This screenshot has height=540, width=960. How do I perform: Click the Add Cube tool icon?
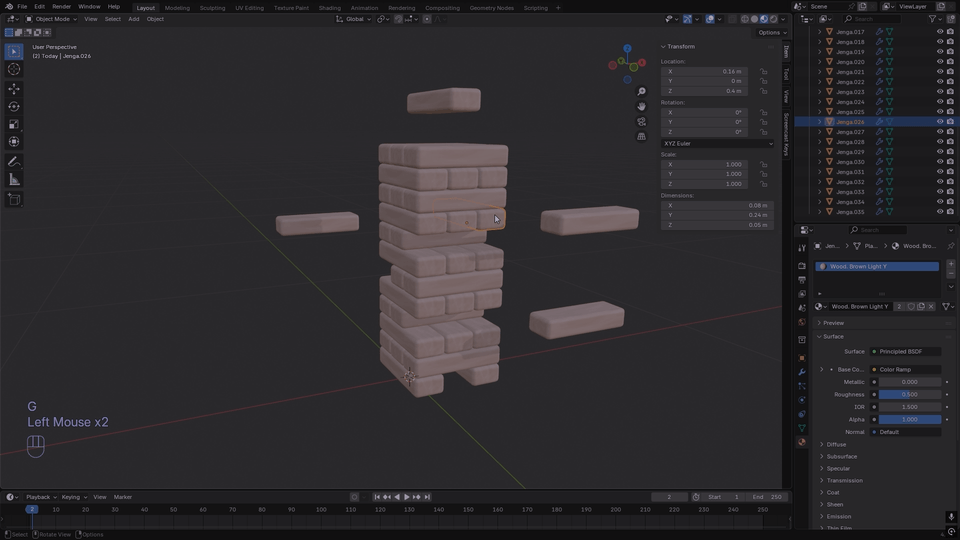click(14, 200)
